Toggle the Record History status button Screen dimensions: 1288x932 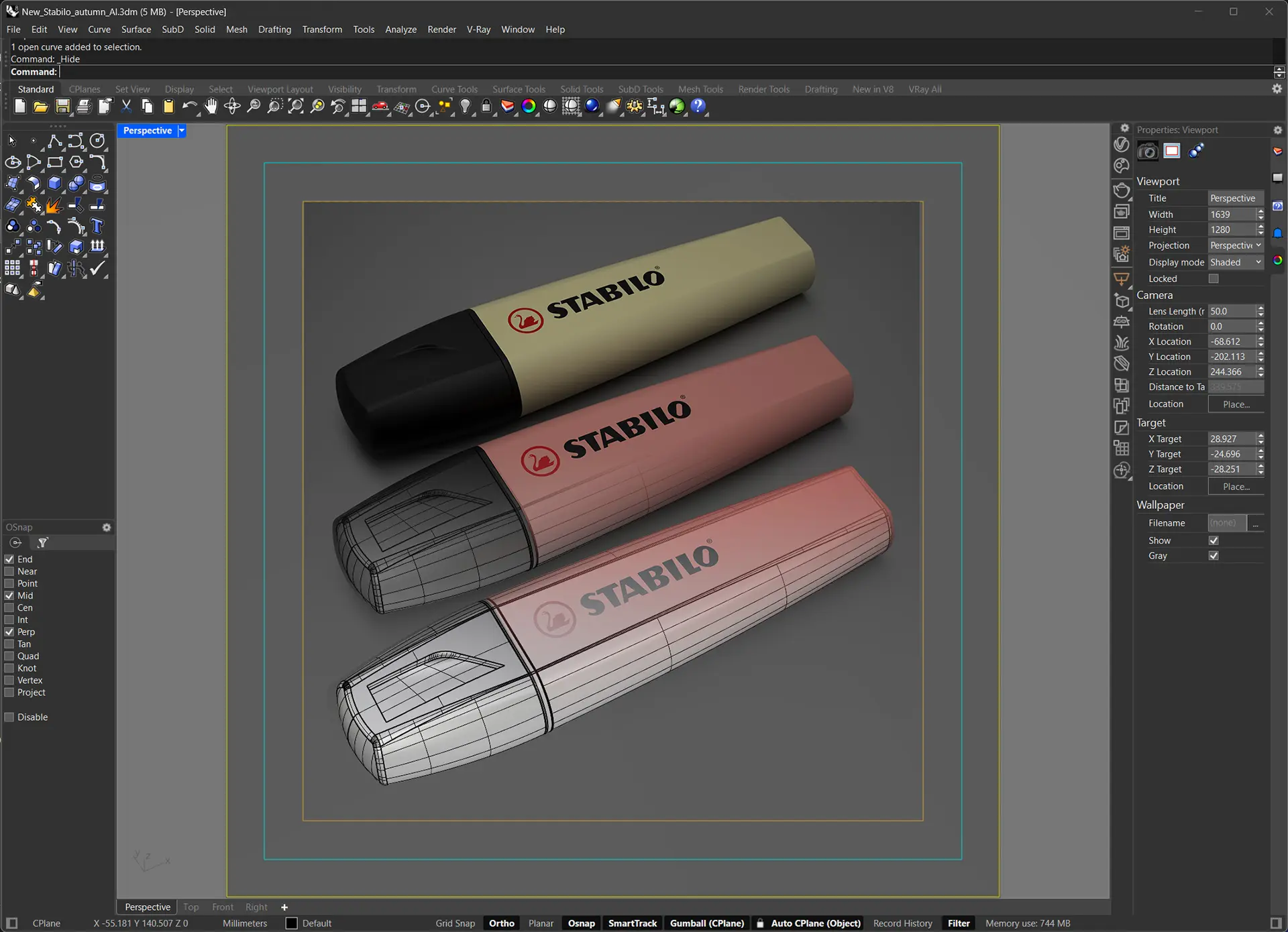[x=902, y=923]
